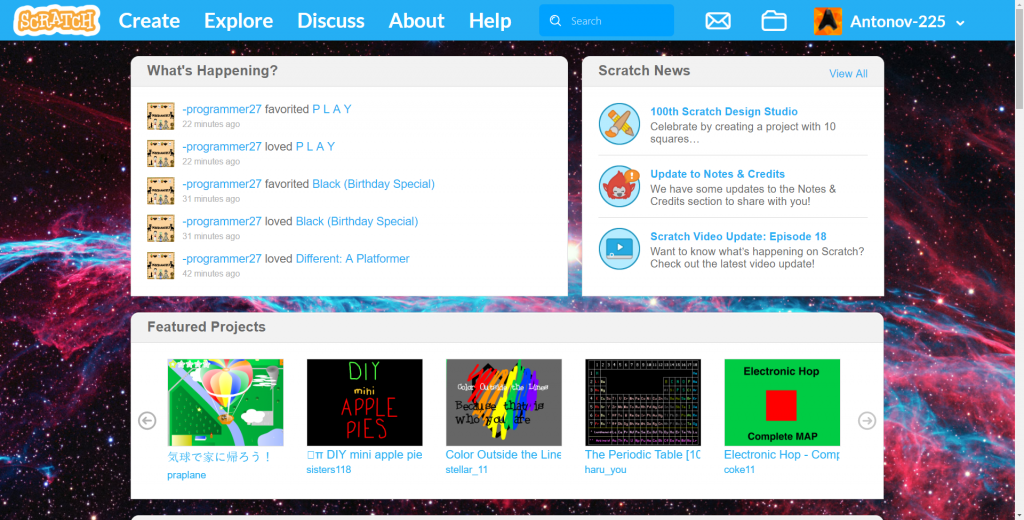This screenshot has width=1024, height=520.
Task: Click -programmer27 name in favorited P L A Y row
Action: 222,109
